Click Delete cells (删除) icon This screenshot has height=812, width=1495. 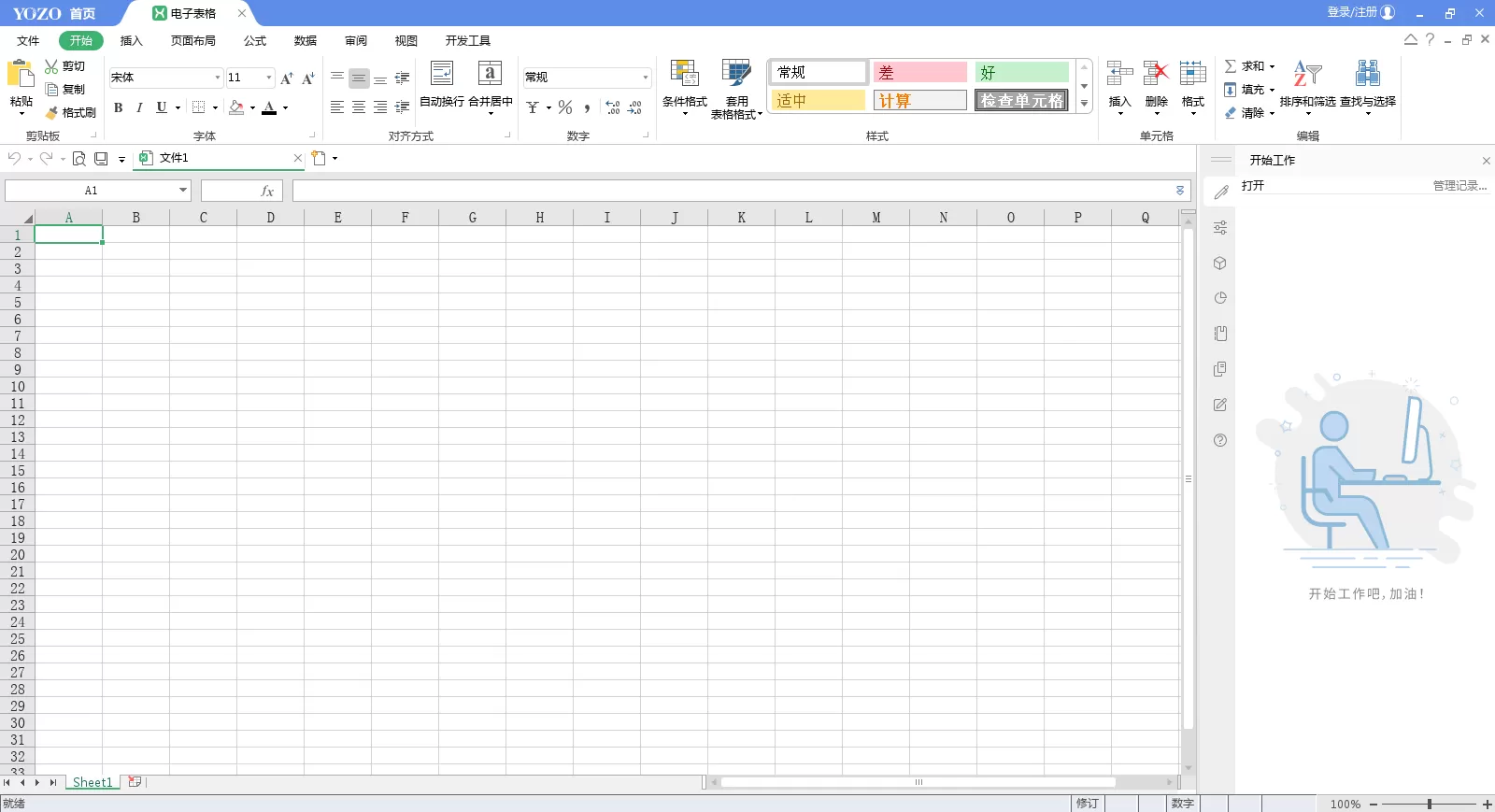(1156, 74)
